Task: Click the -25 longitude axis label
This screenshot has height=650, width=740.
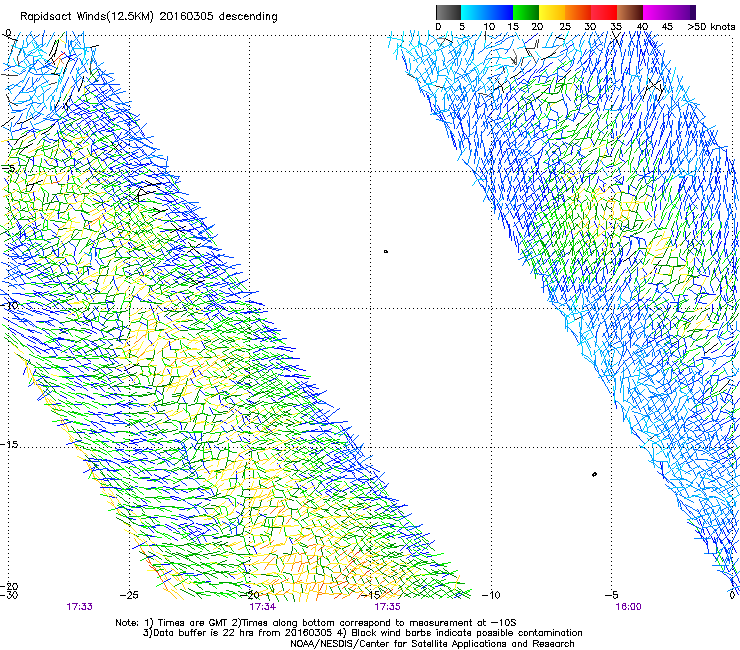Action: pyautogui.click(x=129, y=595)
